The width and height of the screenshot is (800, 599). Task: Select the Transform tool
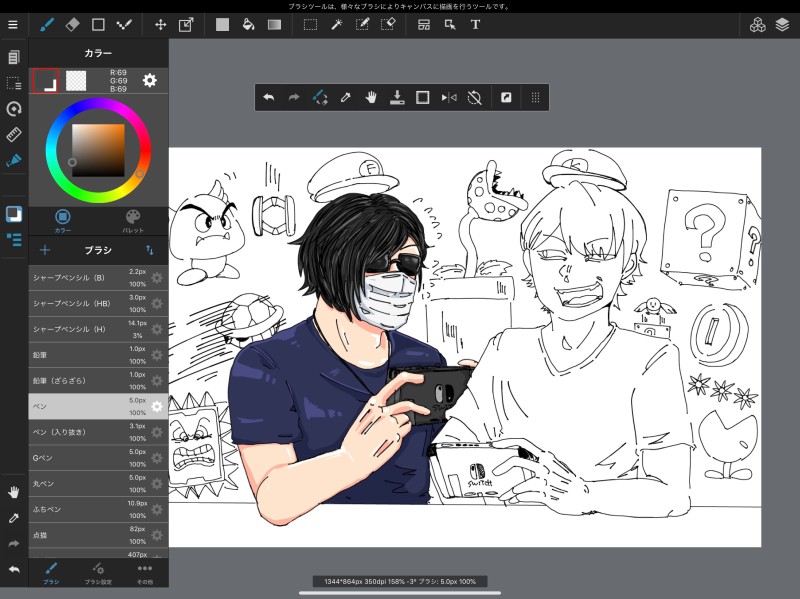pos(186,24)
